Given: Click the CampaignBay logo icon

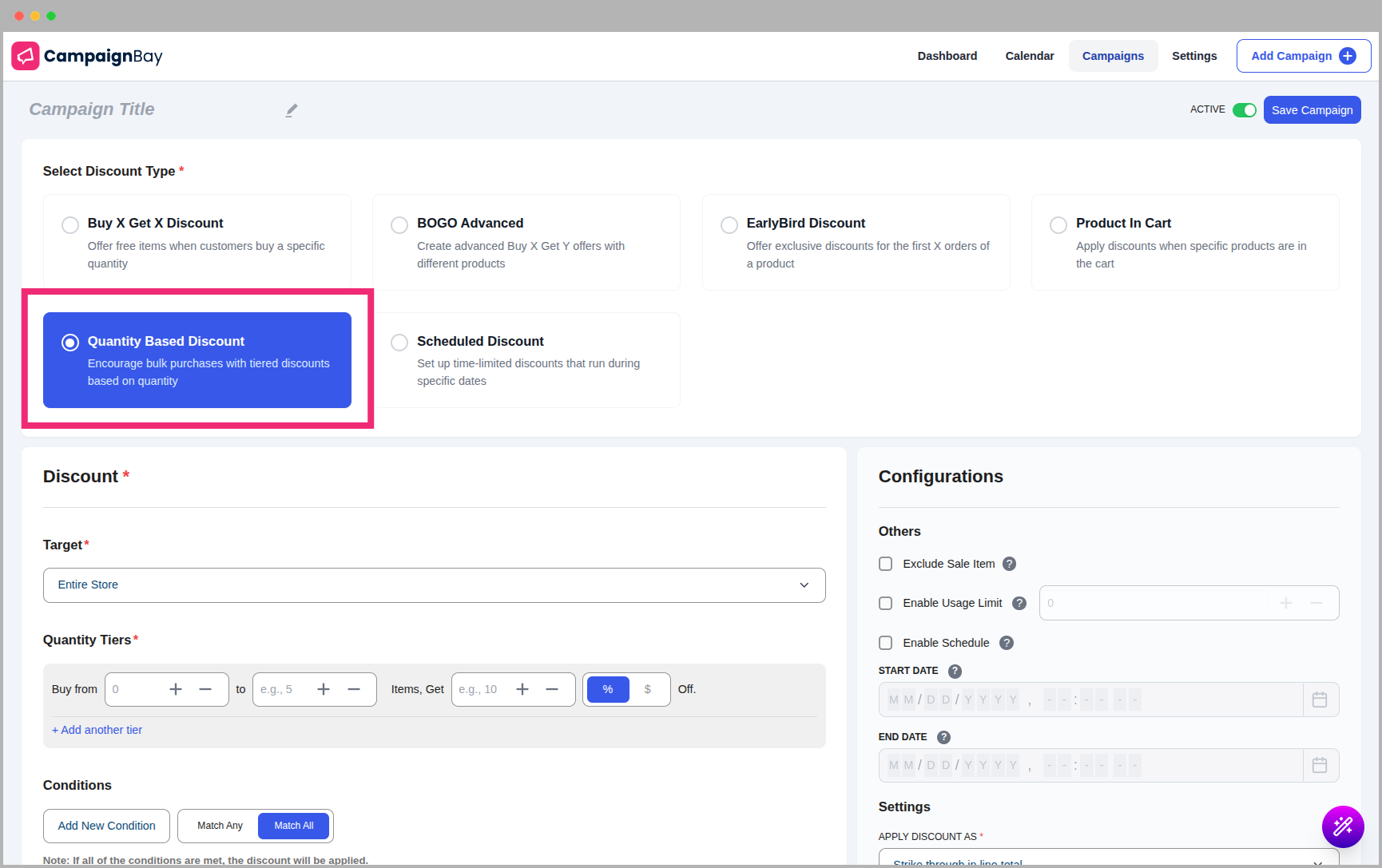Looking at the screenshot, I should tap(26, 56).
